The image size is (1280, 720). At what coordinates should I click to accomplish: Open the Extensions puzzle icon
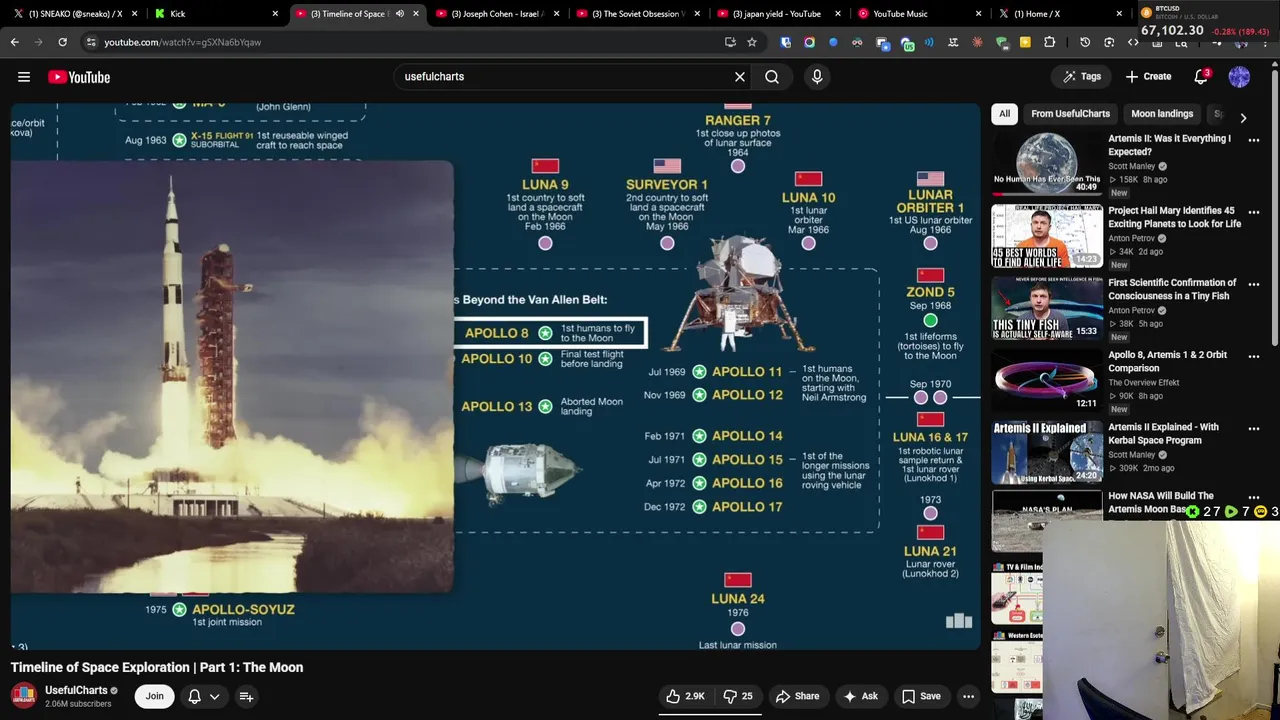point(1049,42)
